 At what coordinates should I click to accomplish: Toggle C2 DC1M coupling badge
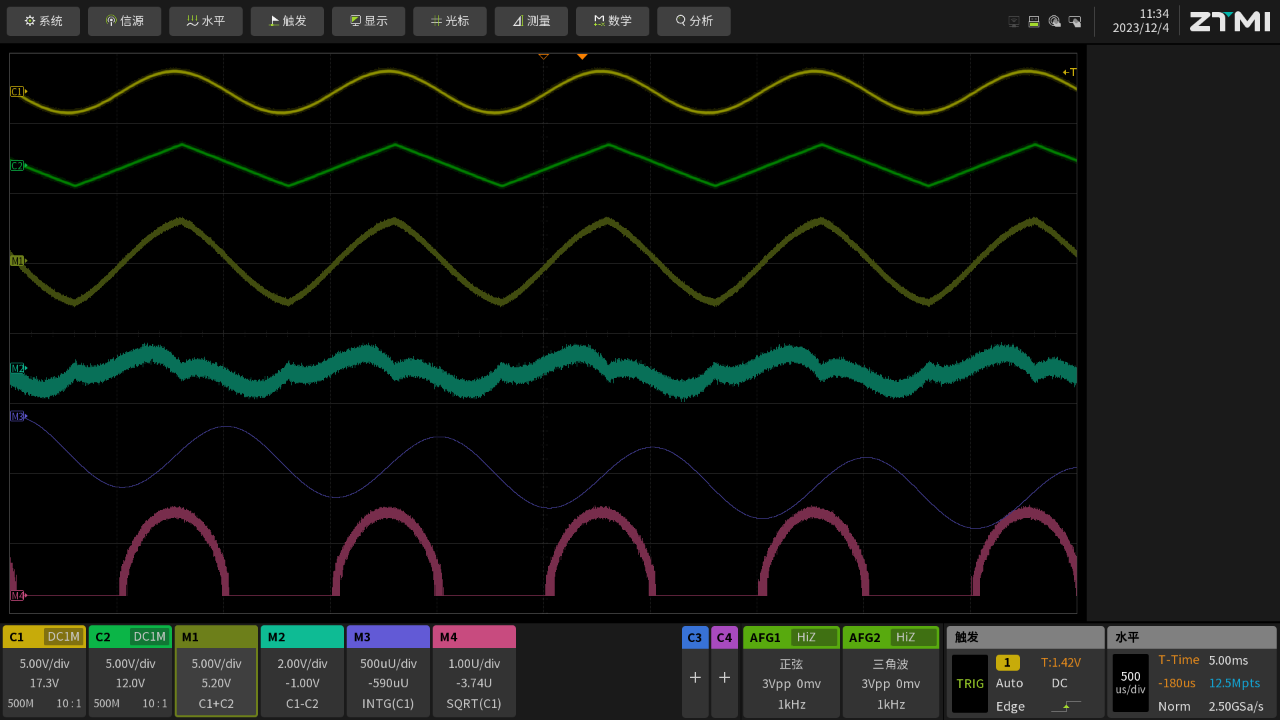tap(150, 637)
